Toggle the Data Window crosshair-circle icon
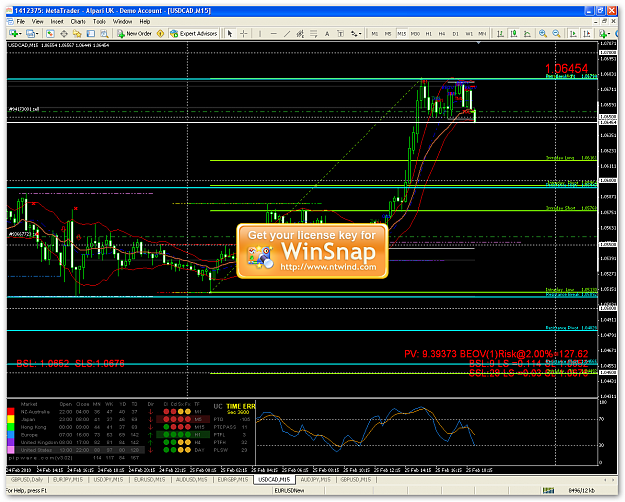The image size is (625, 502). pyautogui.click(x=64, y=34)
